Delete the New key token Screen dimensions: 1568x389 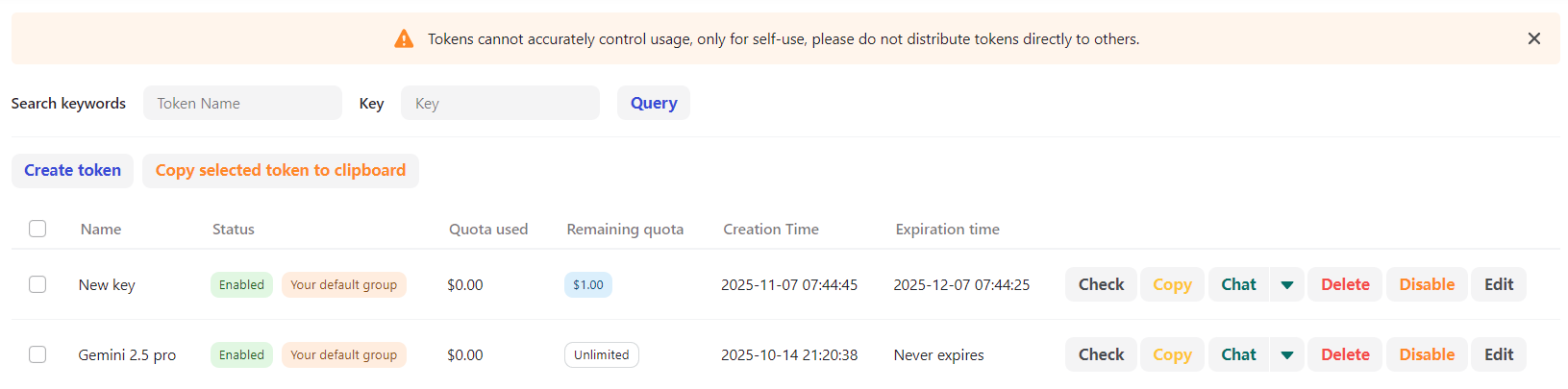coord(1345,284)
